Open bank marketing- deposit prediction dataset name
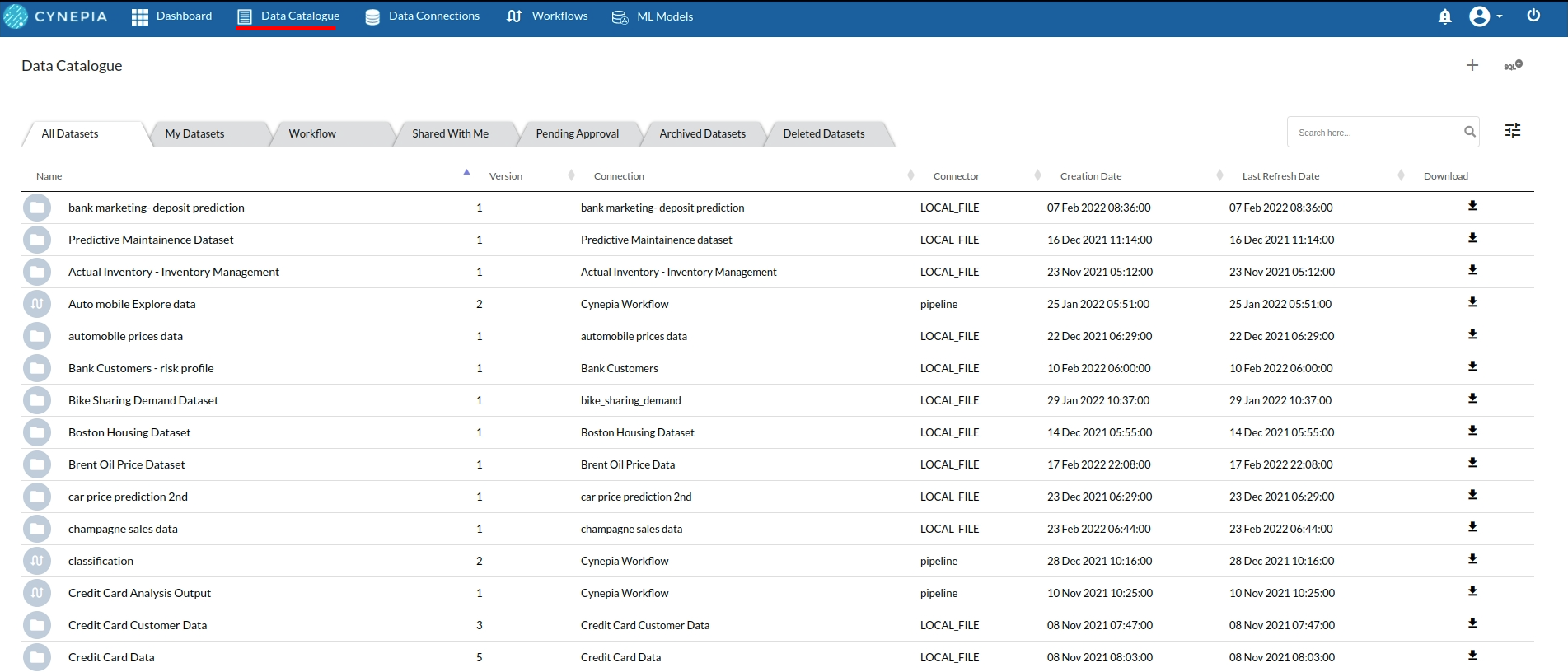The height and width of the screenshot is (672, 1568). point(157,208)
